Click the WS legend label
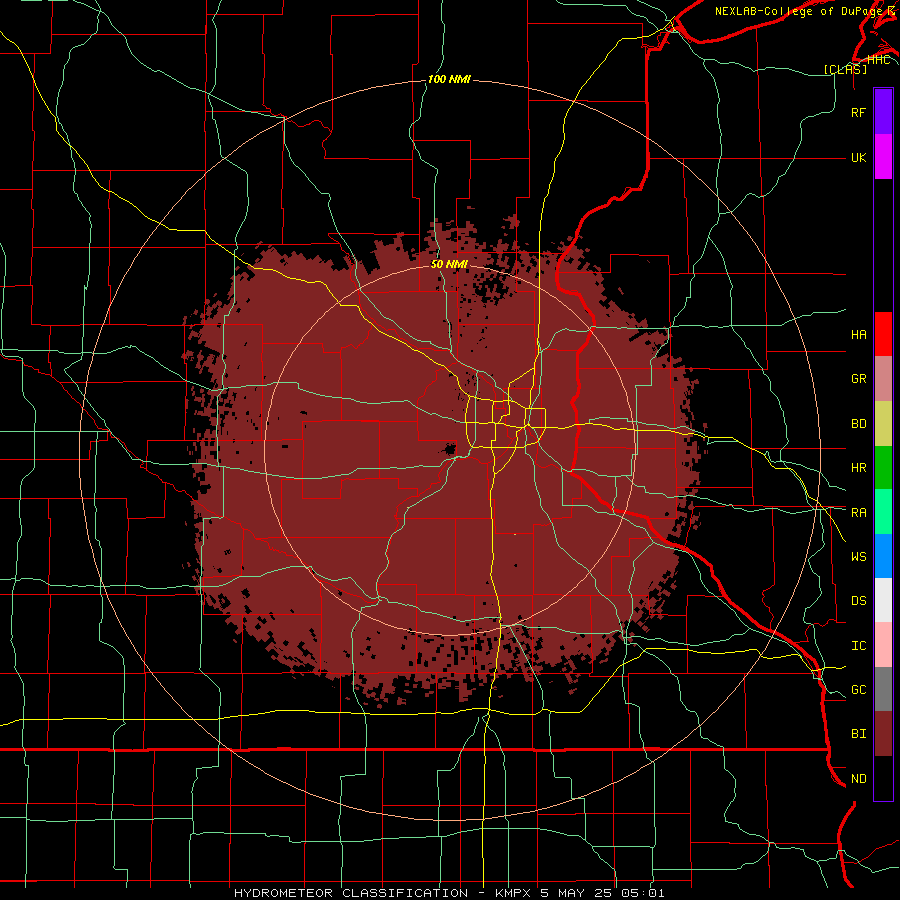The image size is (900, 900). click(x=859, y=556)
